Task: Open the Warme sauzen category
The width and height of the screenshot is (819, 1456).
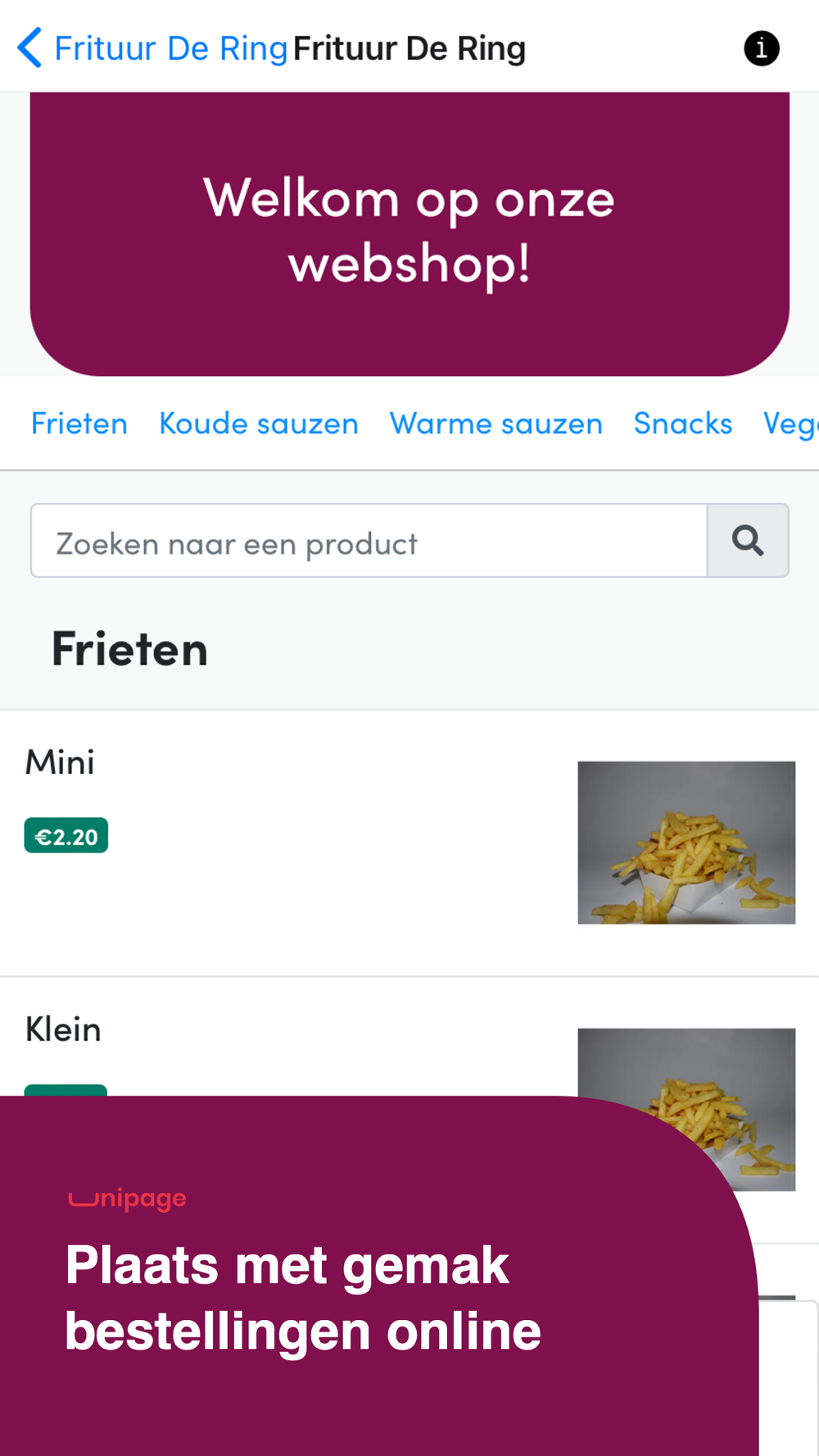Action: click(x=496, y=423)
